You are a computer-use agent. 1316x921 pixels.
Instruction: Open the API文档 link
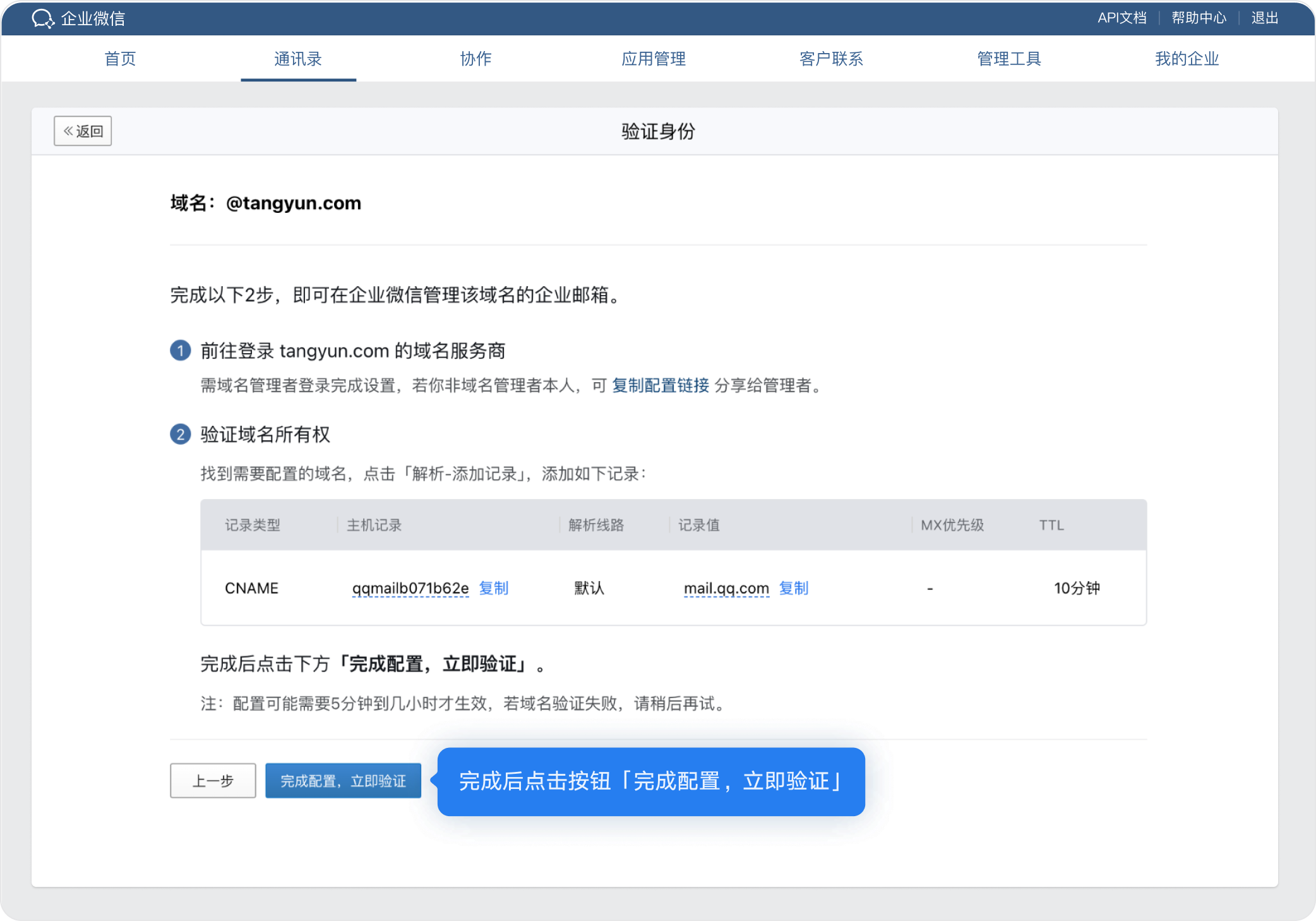(1122, 18)
